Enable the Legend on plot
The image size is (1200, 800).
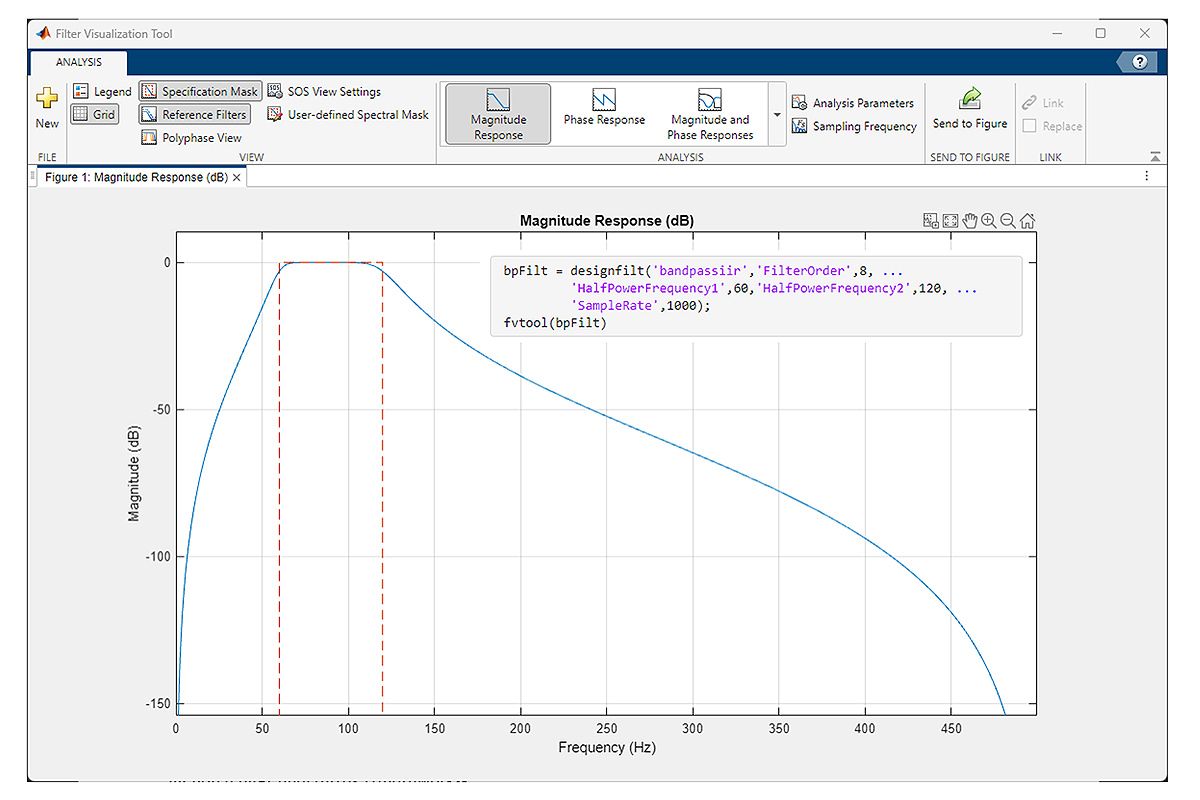[102, 91]
